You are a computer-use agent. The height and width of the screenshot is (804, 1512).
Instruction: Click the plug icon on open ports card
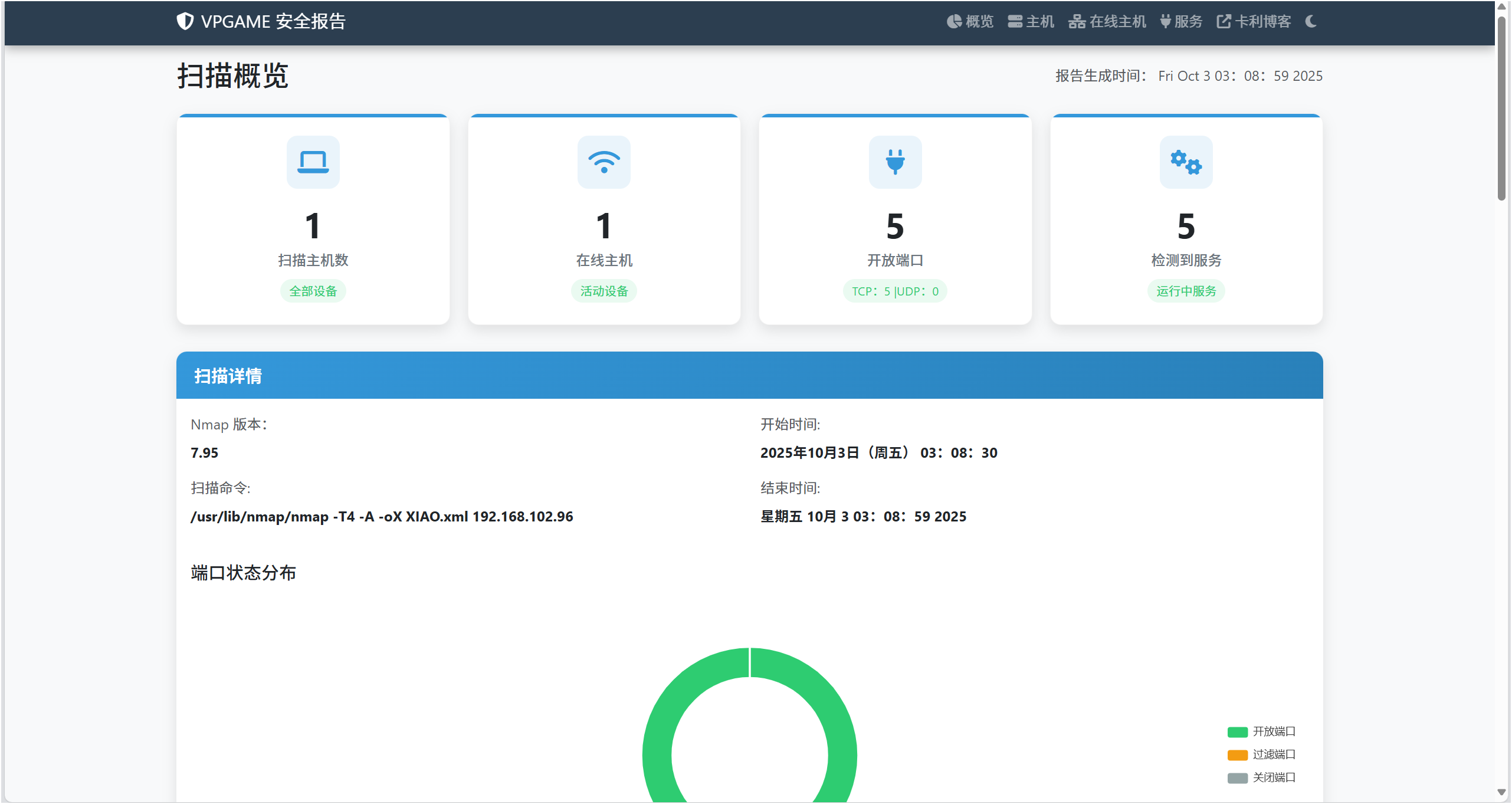click(x=895, y=162)
